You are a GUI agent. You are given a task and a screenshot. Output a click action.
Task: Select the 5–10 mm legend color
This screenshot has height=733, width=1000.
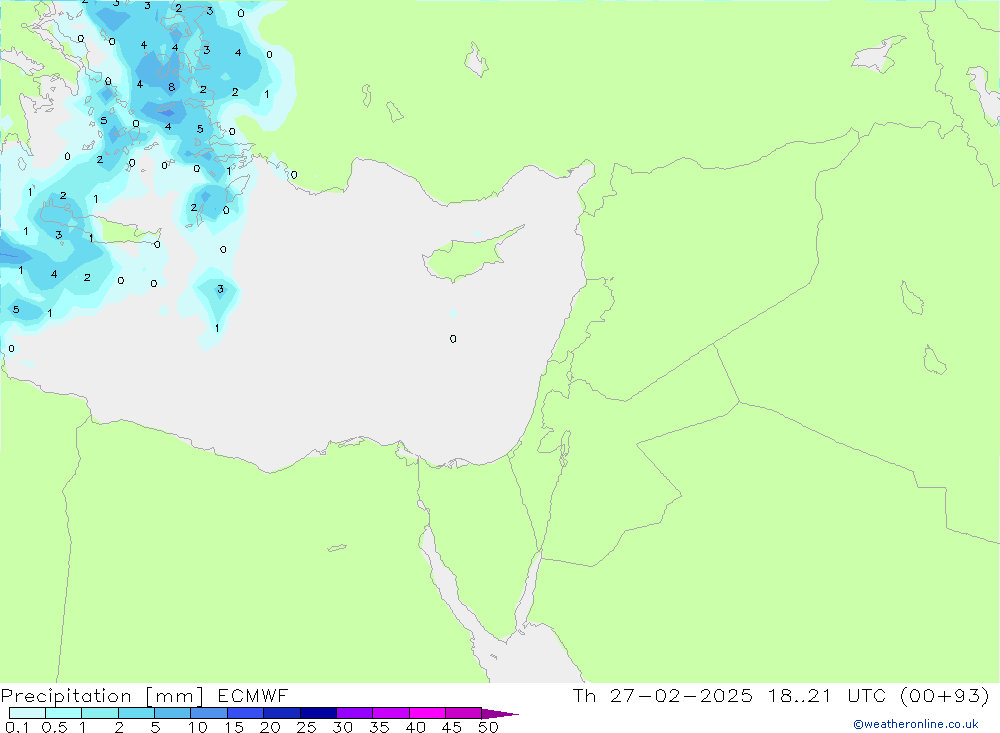(x=173, y=713)
